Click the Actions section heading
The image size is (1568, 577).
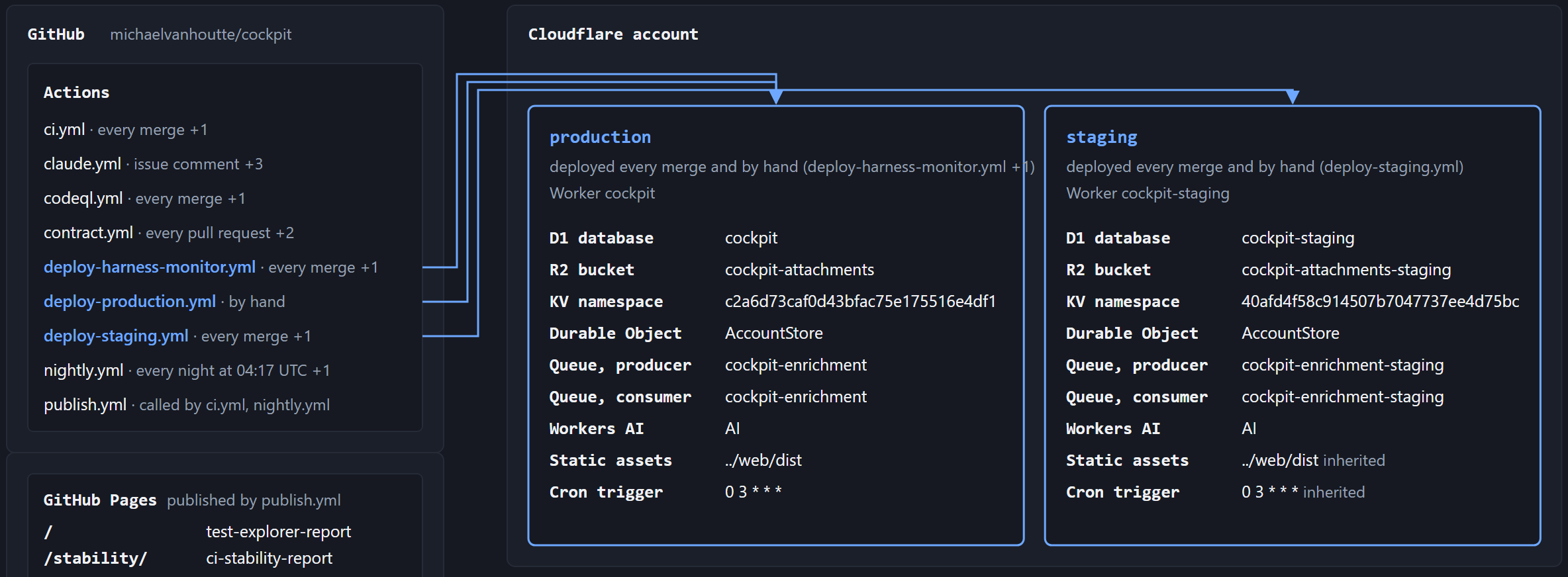click(76, 93)
